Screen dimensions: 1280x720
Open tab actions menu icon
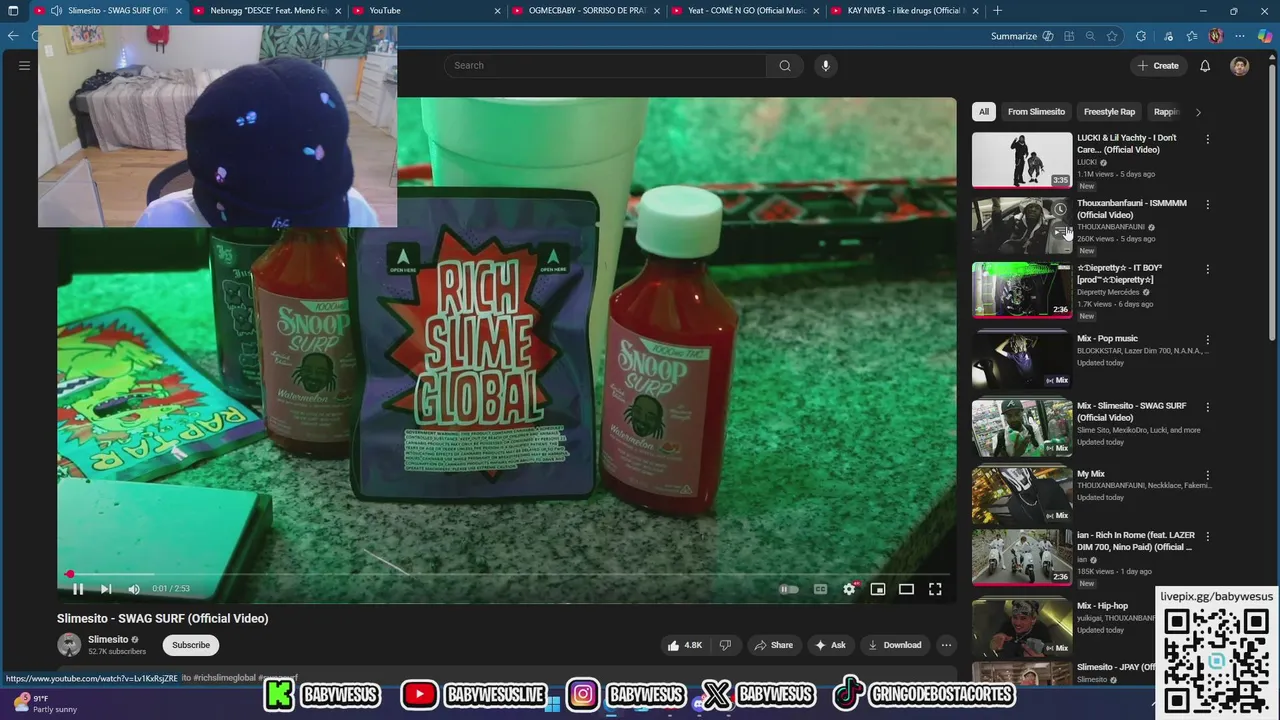pyautogui.click(x=12, y=11)
